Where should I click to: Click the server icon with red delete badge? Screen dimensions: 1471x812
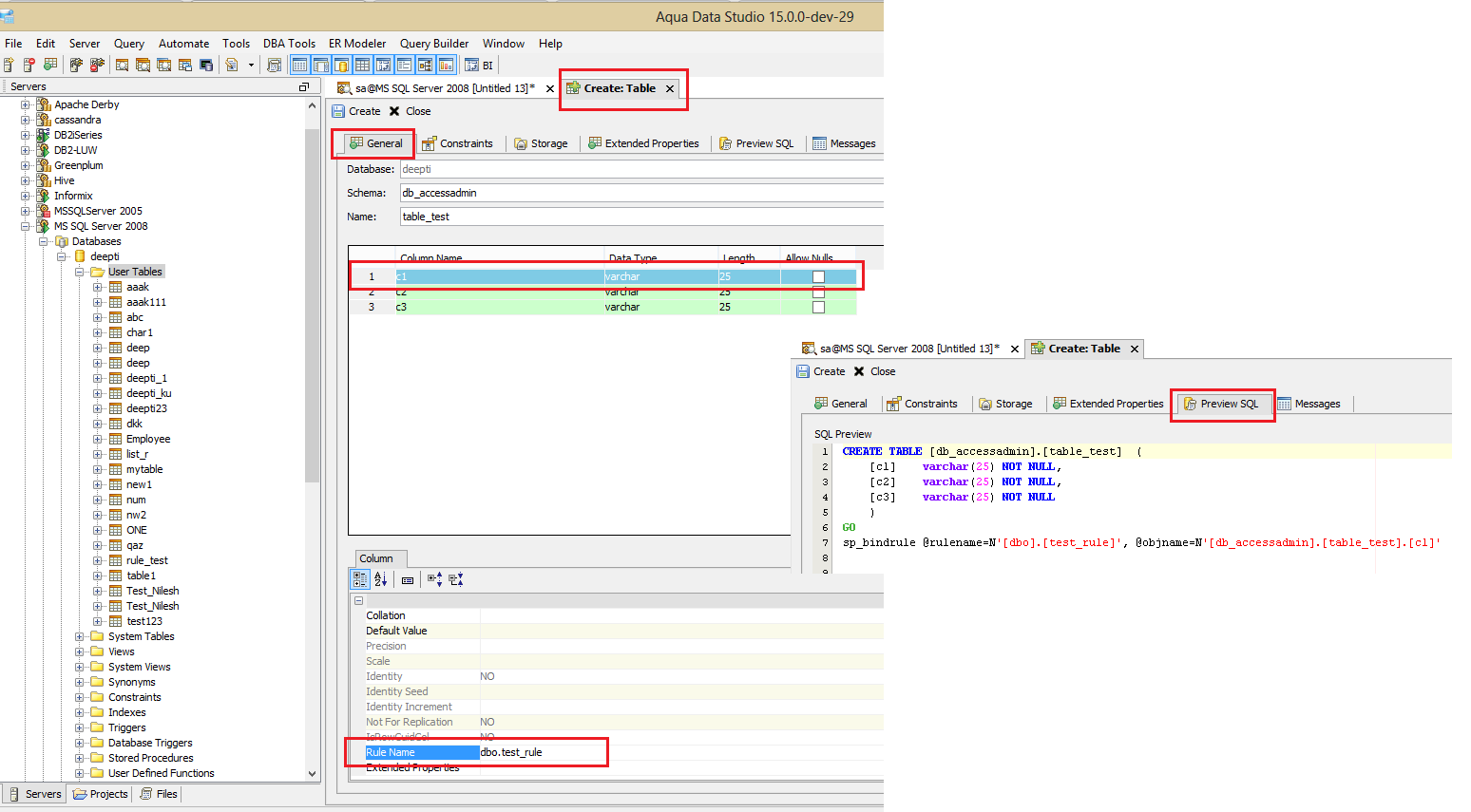click(29, 65)
